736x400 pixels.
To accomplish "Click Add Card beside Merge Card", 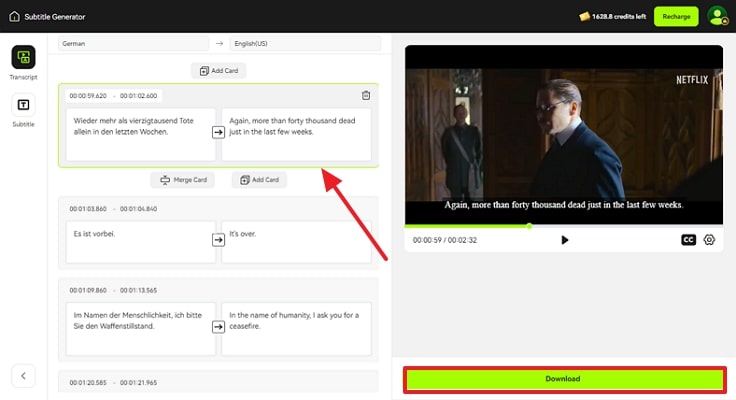I will click(259, 180).
